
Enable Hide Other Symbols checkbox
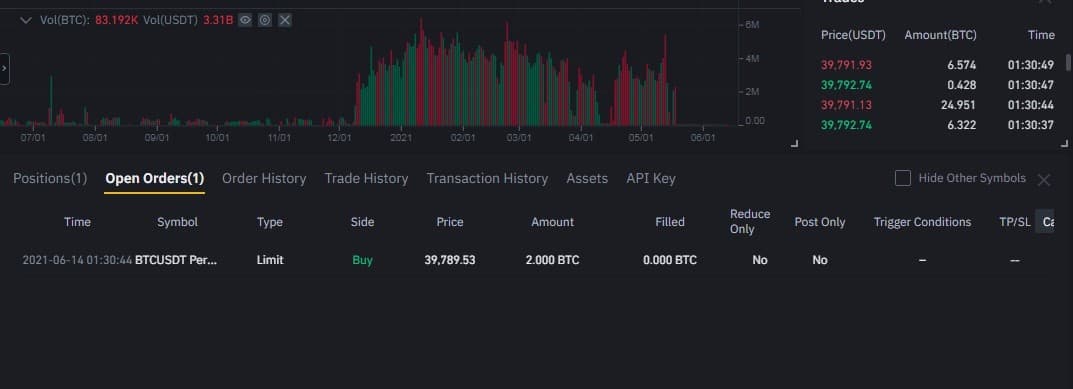pos(903,178)
